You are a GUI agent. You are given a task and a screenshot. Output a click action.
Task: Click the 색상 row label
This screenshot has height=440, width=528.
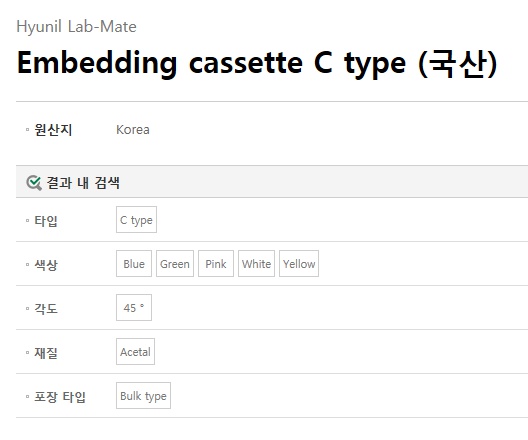(x=46, y=265)
